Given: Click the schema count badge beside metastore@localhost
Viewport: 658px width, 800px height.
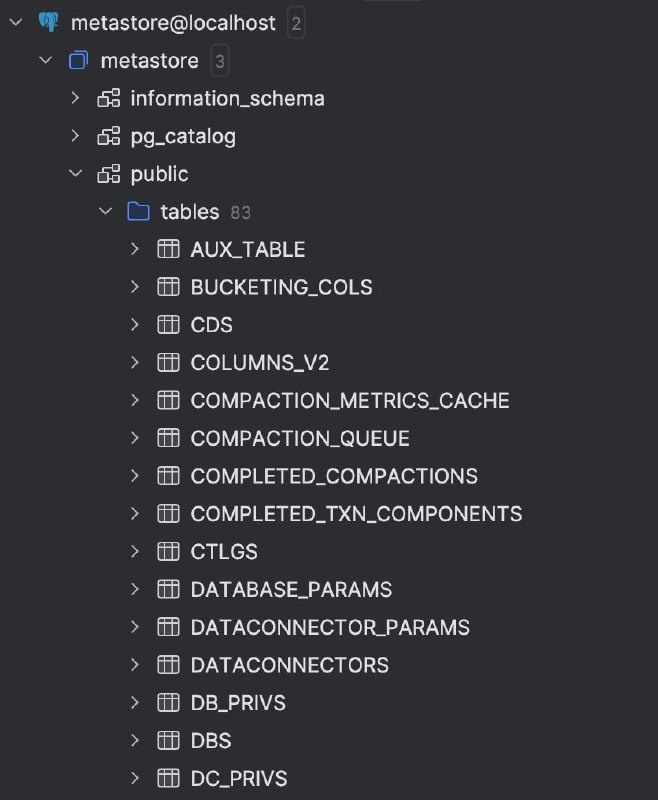Looking at the screenshot, I should pyautogui.click(x=295, y=23).
